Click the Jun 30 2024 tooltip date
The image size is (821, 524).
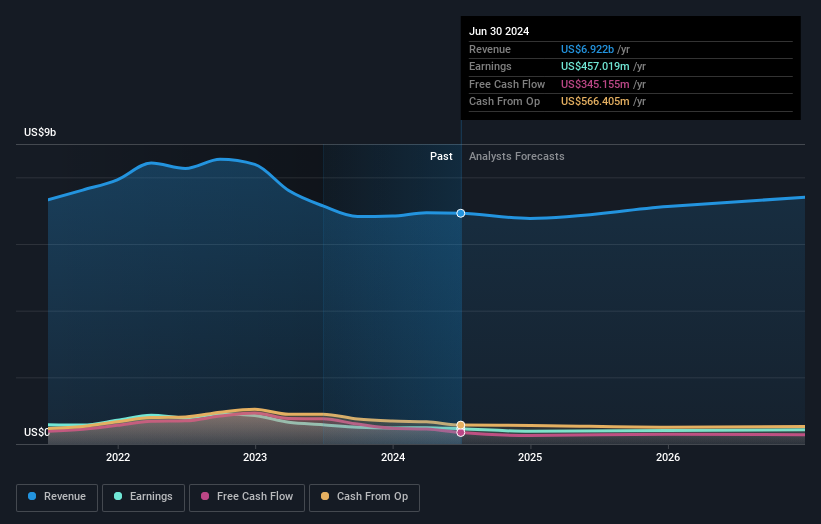499,31
